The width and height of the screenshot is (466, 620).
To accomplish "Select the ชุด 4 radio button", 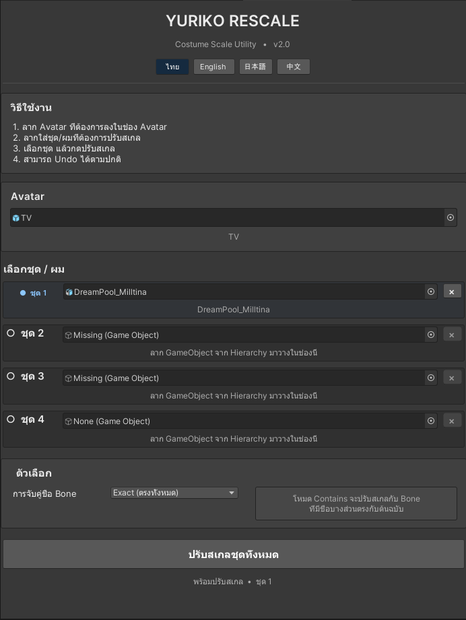I will click(x=11, y=419).
